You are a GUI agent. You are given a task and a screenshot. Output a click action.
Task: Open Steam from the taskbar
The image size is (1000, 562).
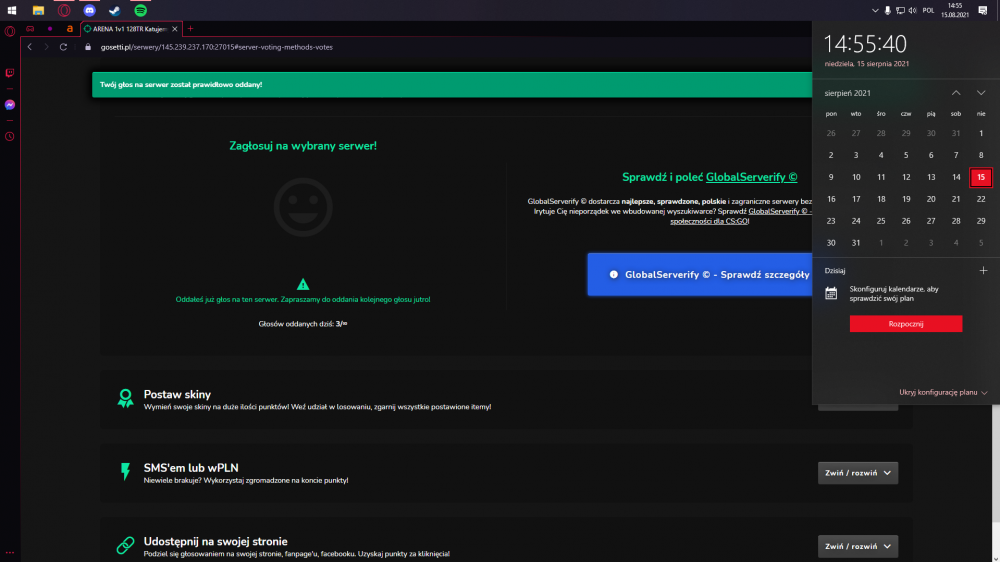(x=115, y=10)
